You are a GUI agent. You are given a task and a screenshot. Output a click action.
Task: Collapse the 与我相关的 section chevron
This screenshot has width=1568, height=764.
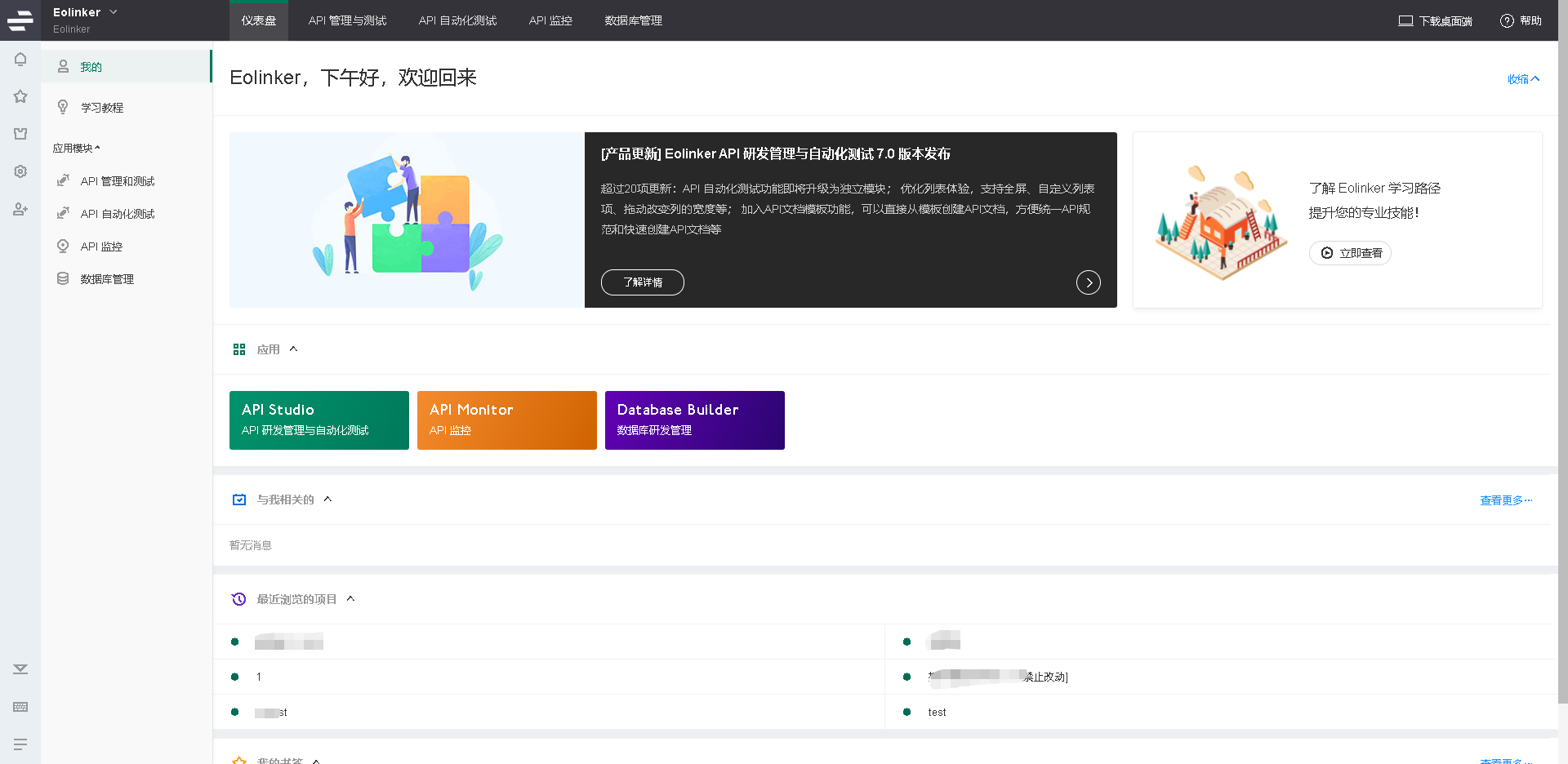tap(327, 500)
